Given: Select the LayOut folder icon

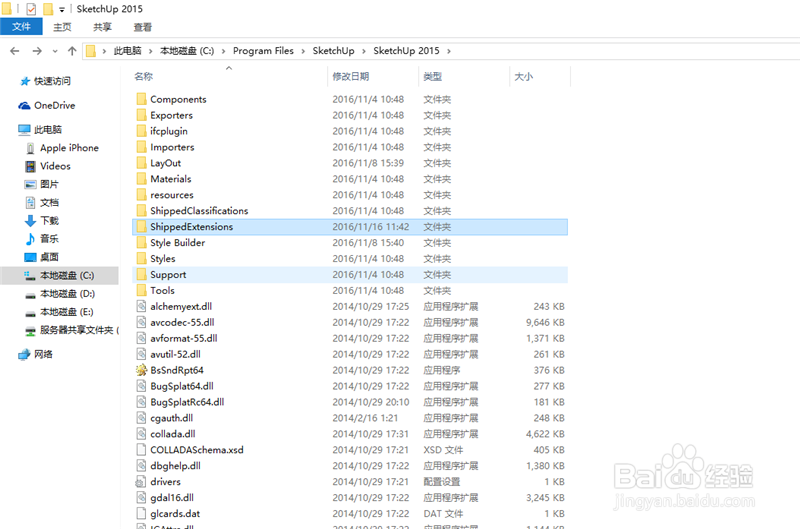Looking at the screenshot, I should [141, 163].
